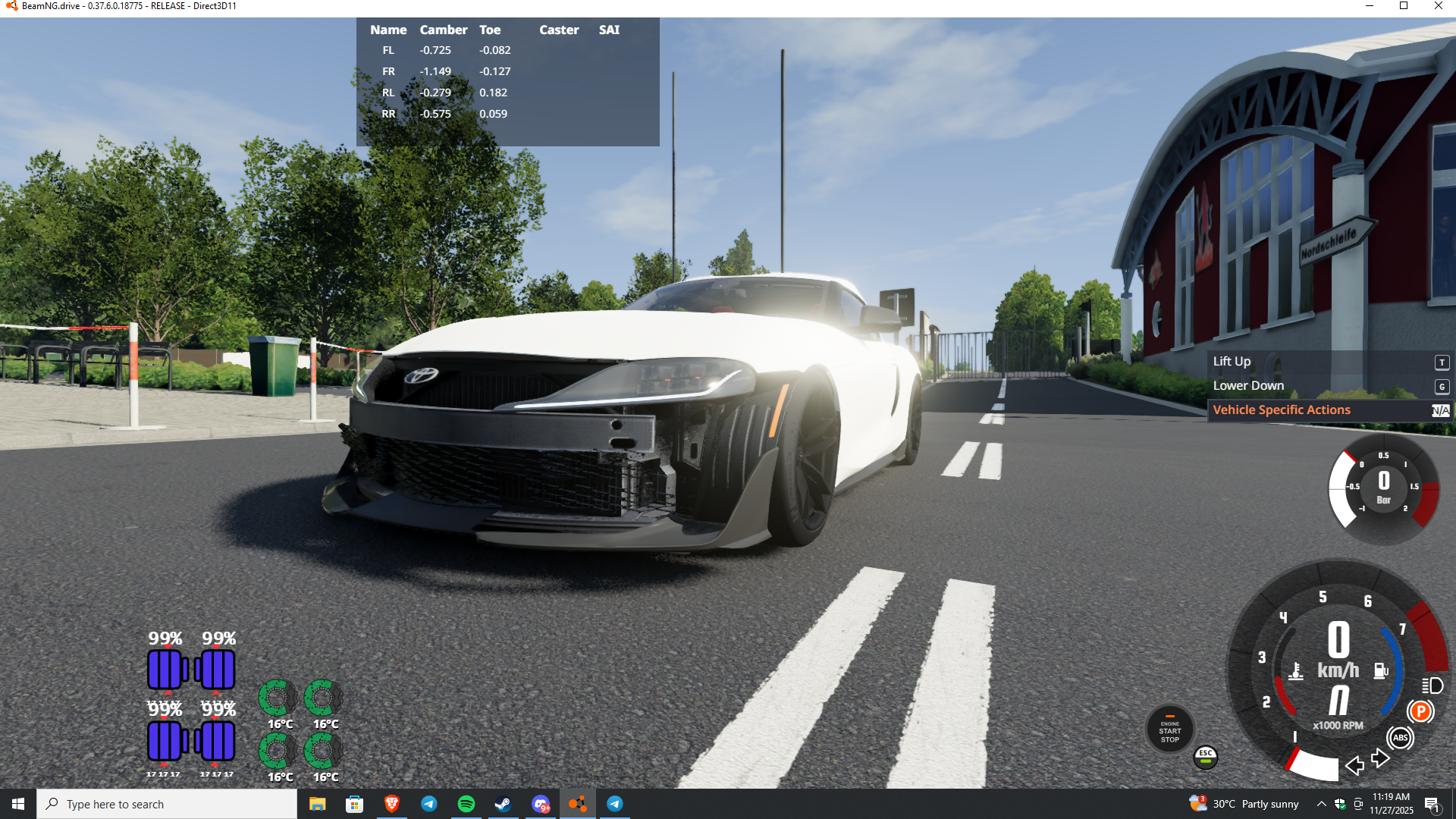Viewport: 1456px width, 819px height.
Task: Click the headlight high-beam icon
Action: pyautogui.click(x=1432, y=686)
